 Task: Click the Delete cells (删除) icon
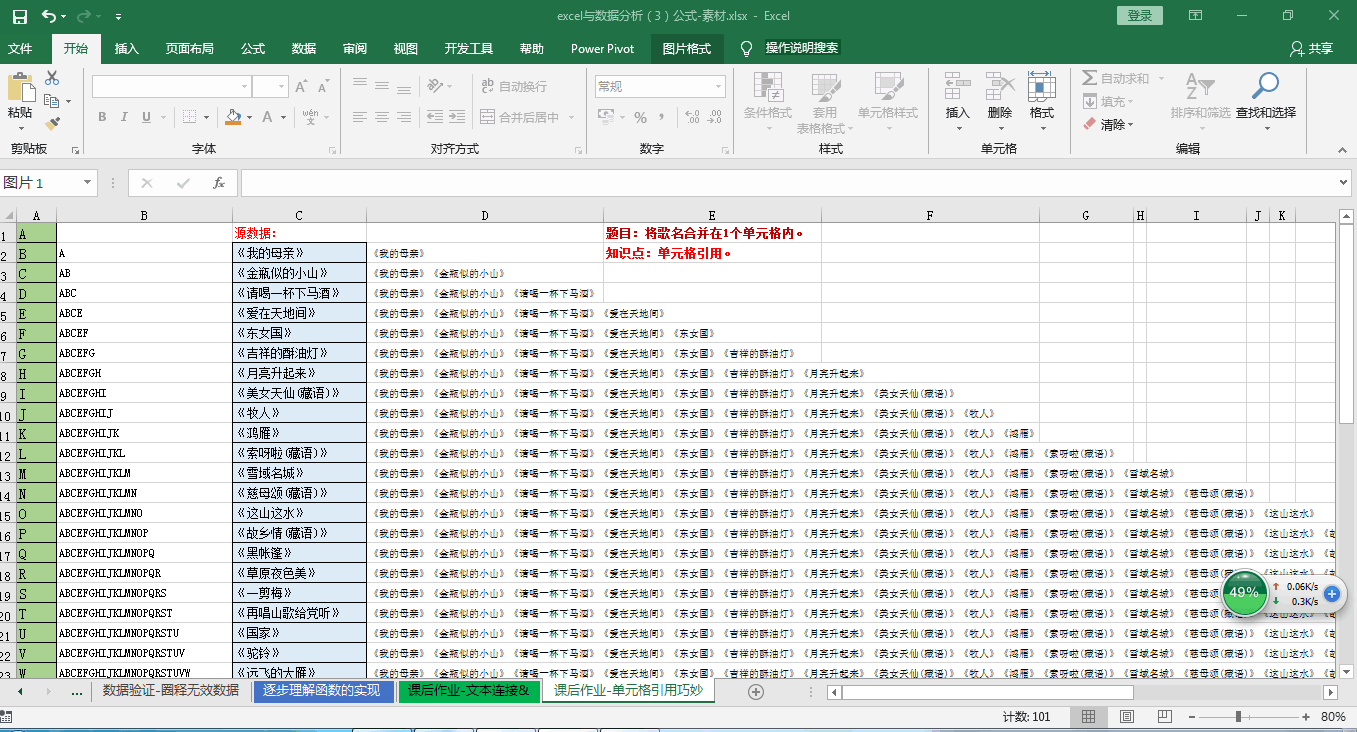tap(1000, 87)
